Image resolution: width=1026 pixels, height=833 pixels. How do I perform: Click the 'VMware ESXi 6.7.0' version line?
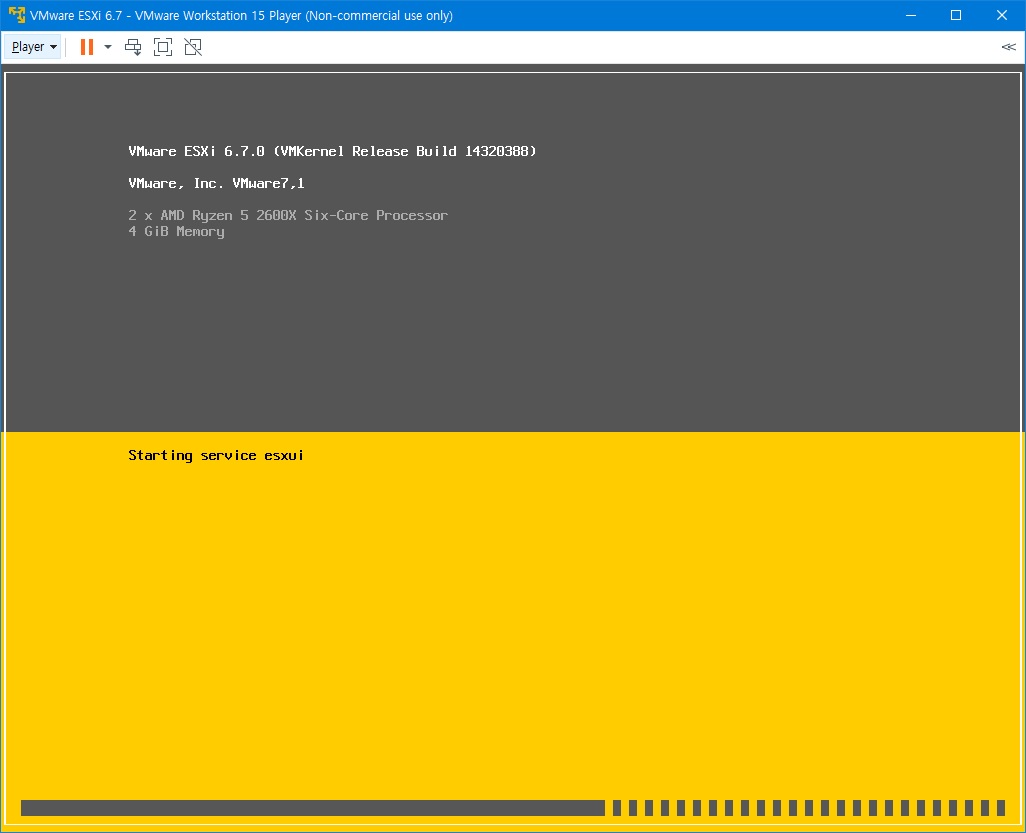tap(332, 151)
